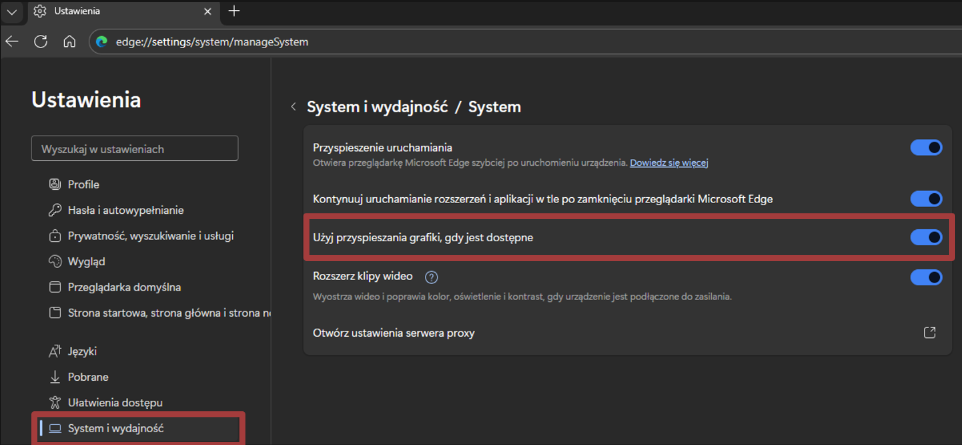Image resolution: width=962 pixels, height=445 pixels.
Task: Click the palette icon for Wygląd
Action: [55, 261]
